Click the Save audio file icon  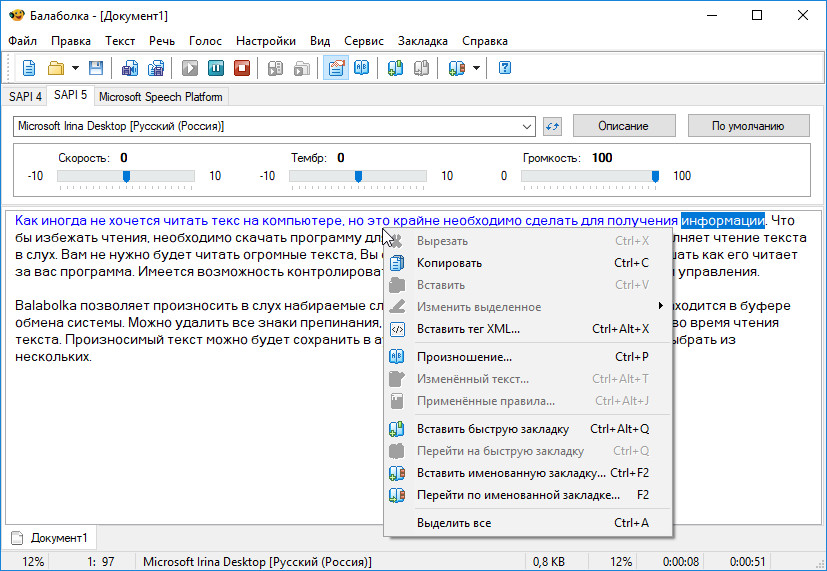pos(130,68)
